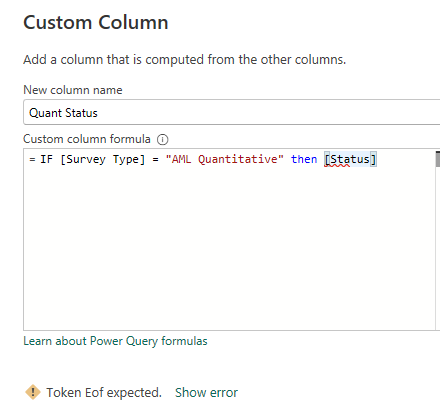This screenshot has height=413, width=440.
Task: Click the New column name input field
Action: pyautogui.click(x=232, y=112)
